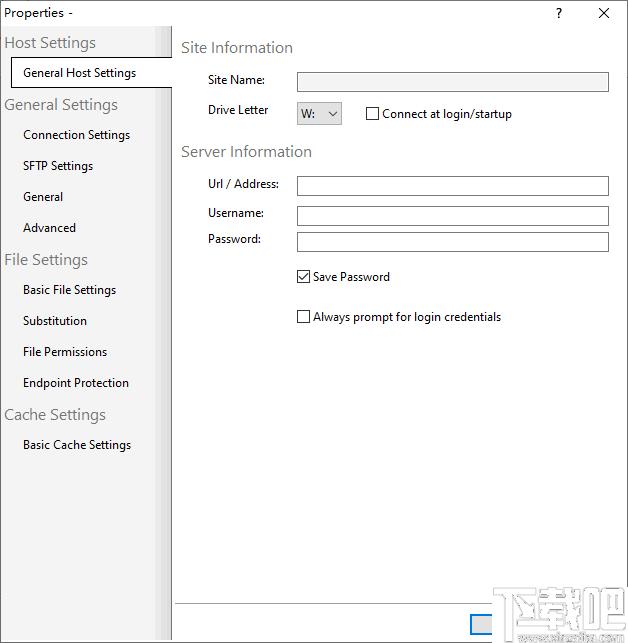Image resolution: width=628 pixels, height=643 pixels.
Task: Open Connection Settings page
Action: [76, 135]
